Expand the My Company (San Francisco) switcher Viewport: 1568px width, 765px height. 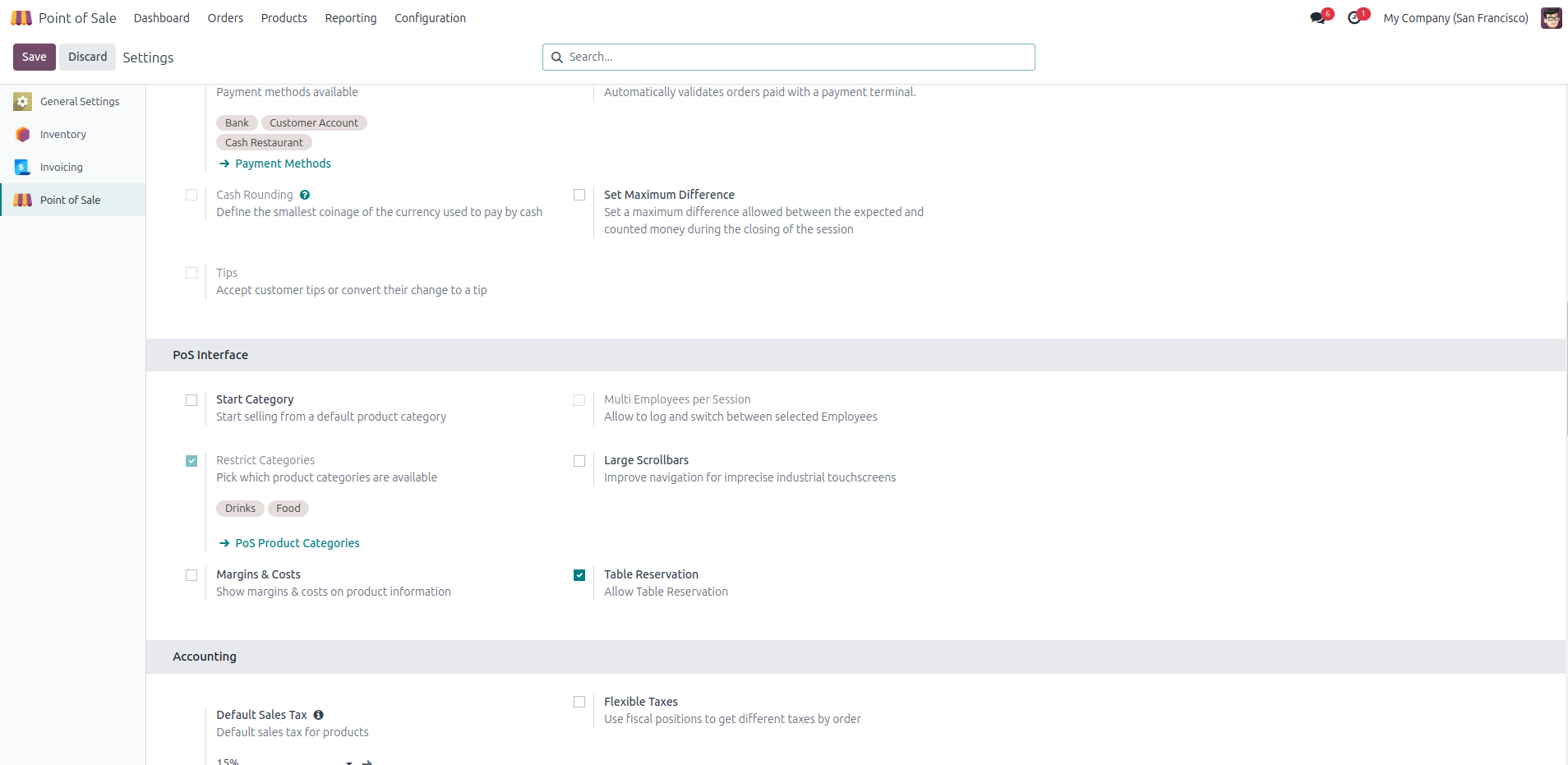1455,18
